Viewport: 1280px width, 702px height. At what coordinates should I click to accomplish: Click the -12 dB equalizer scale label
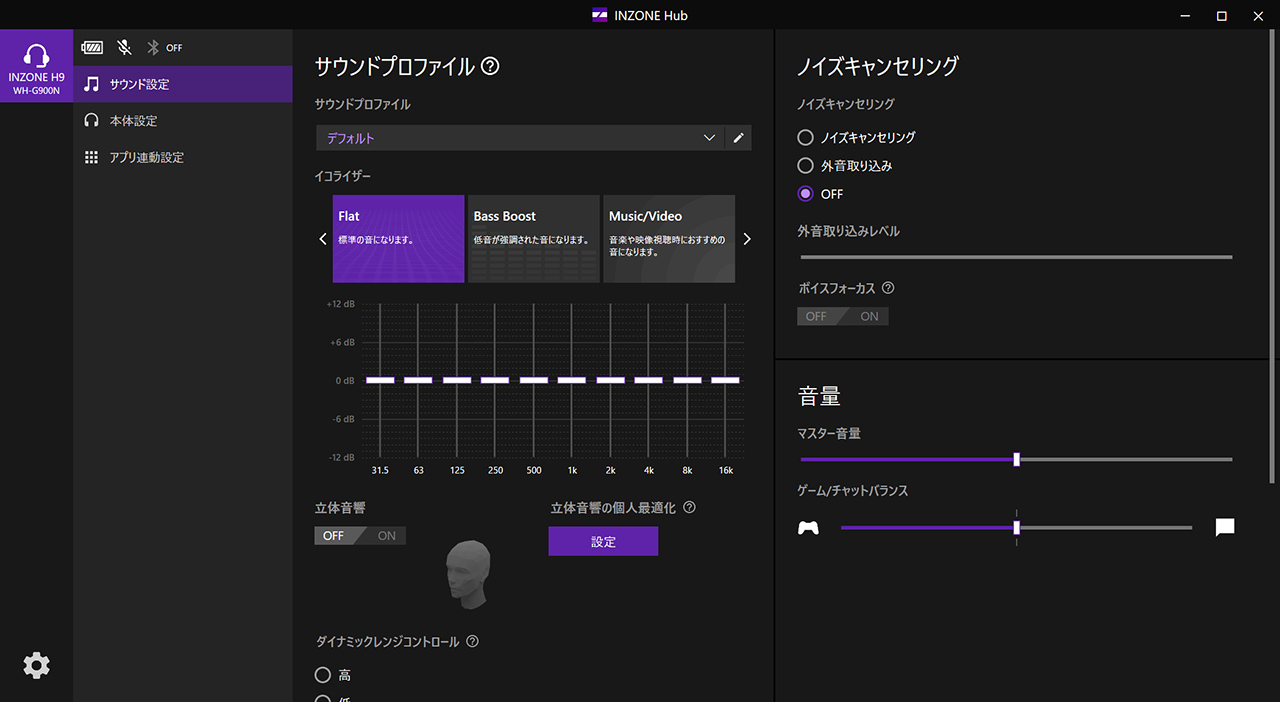coord(342,458)
